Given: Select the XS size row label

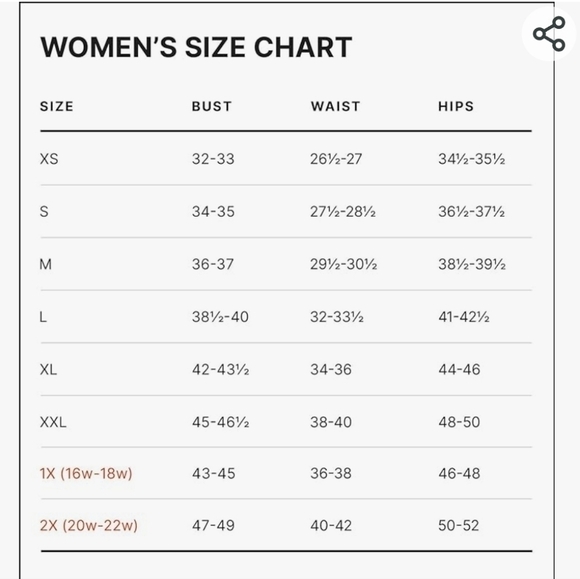Looking at the screenshot, I should 49,159.
